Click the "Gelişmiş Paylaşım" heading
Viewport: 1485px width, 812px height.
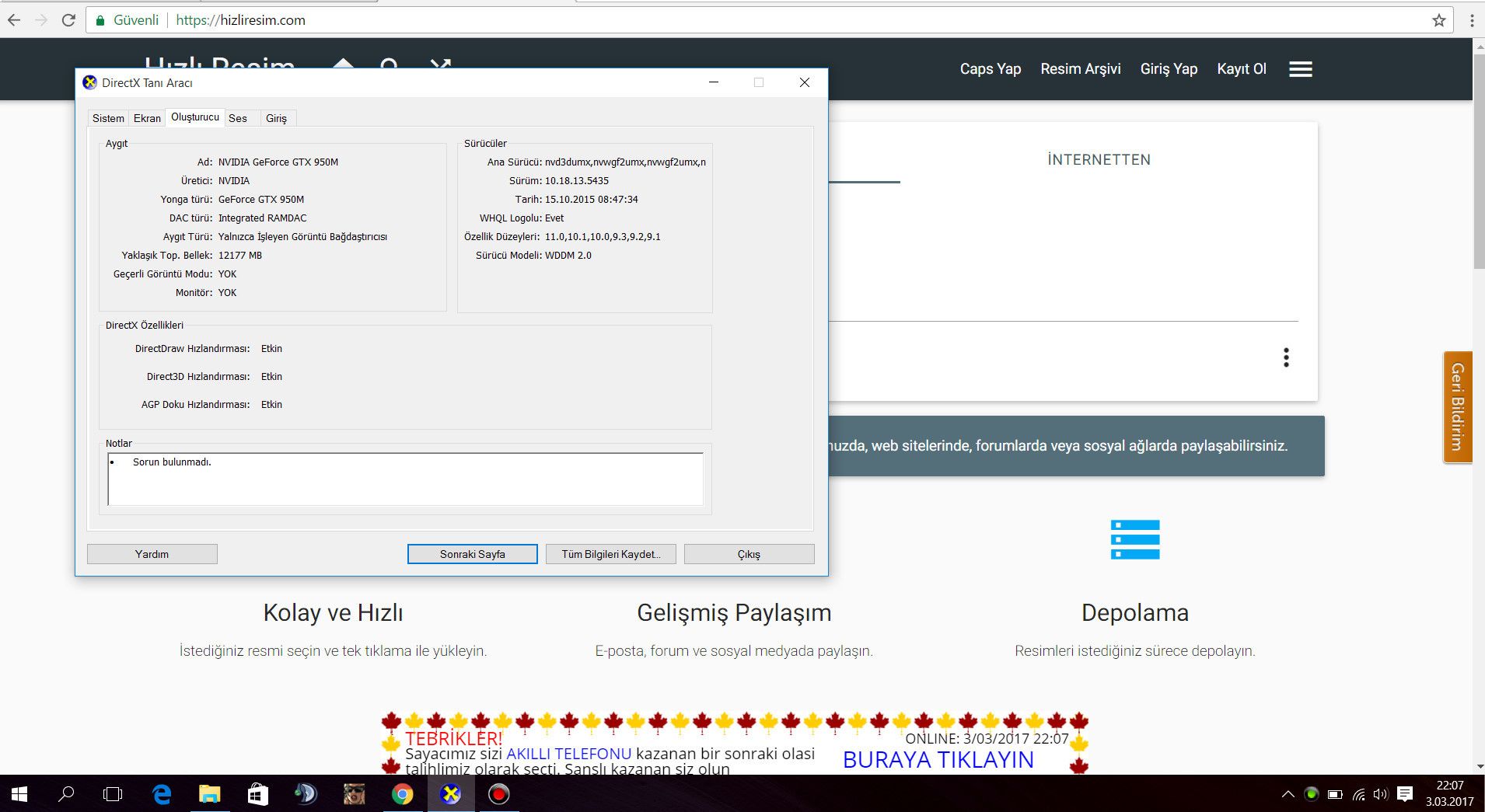click(734, 613)
